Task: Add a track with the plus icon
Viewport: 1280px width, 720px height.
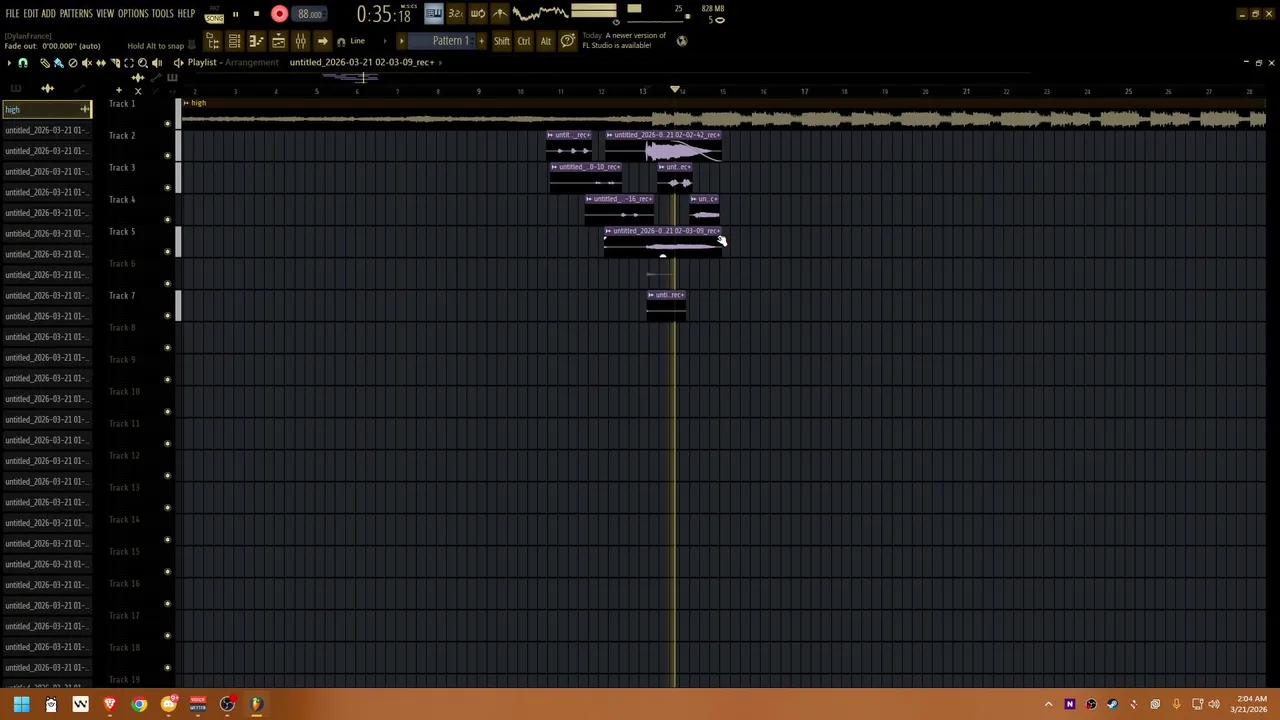Action: tap(119, 90)
